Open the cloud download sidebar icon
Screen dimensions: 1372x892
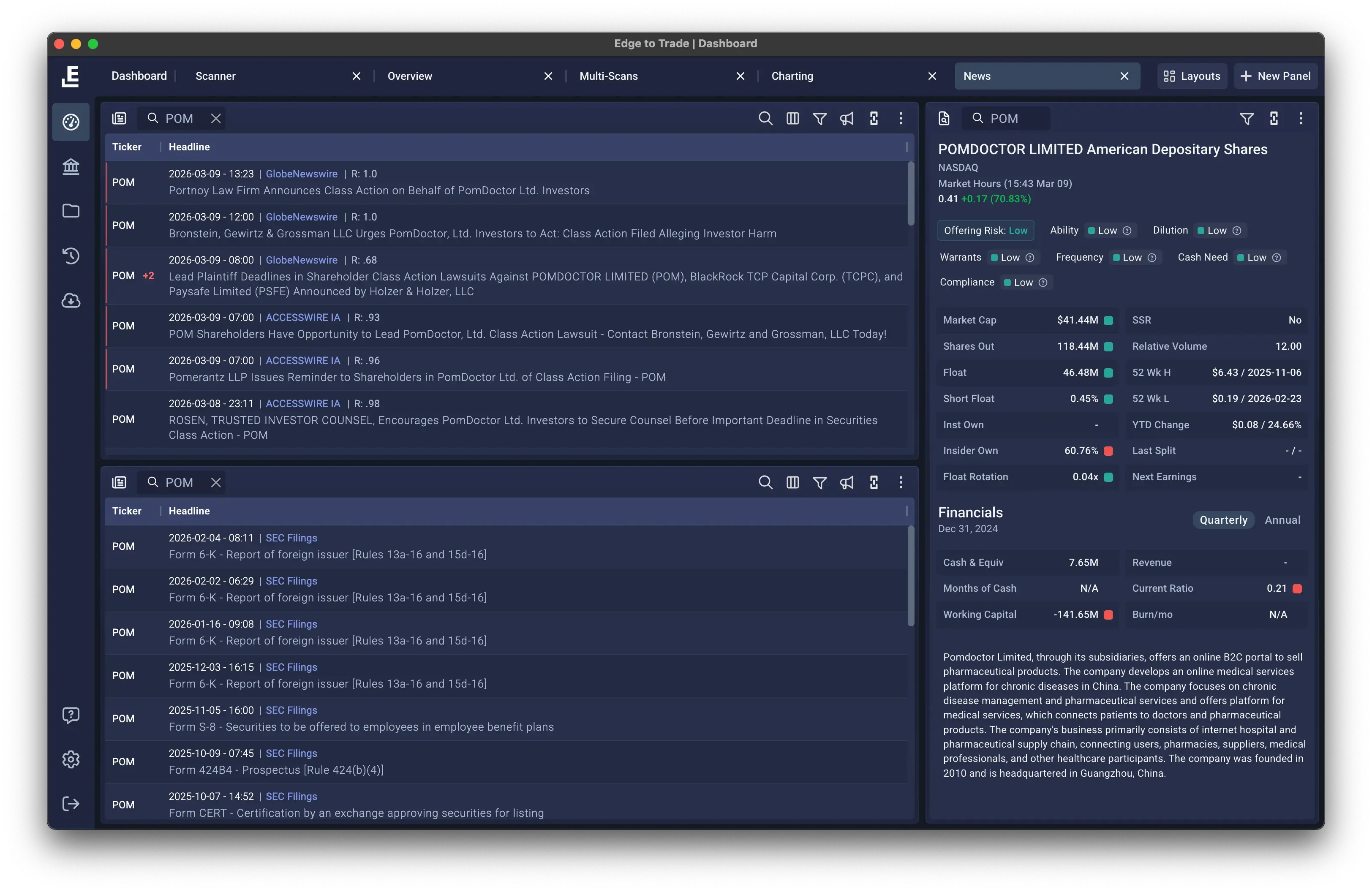(71, 300)
